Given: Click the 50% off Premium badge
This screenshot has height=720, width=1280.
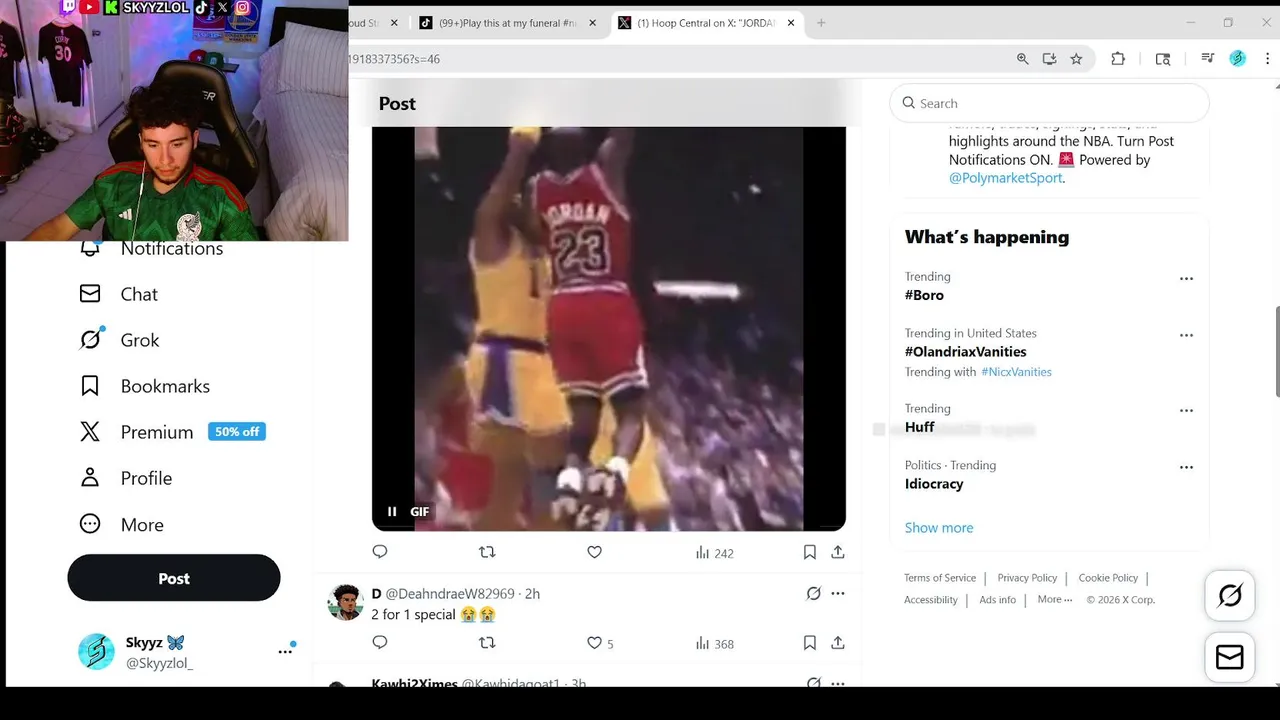Looking at the screenshot, I should coord(237,432).
